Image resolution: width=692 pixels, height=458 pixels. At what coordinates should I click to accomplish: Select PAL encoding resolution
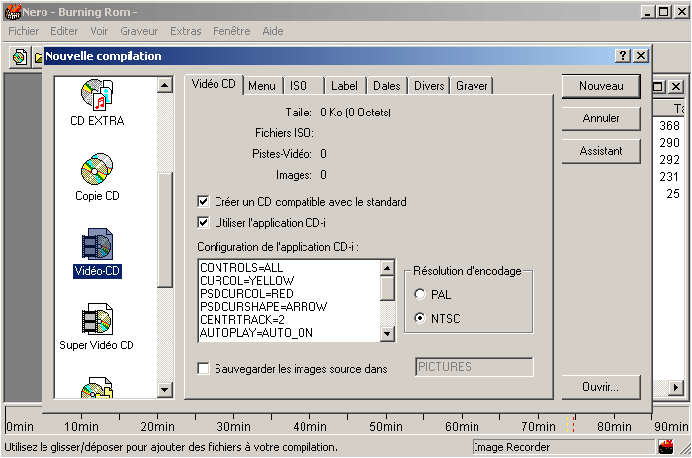point(420,294)
